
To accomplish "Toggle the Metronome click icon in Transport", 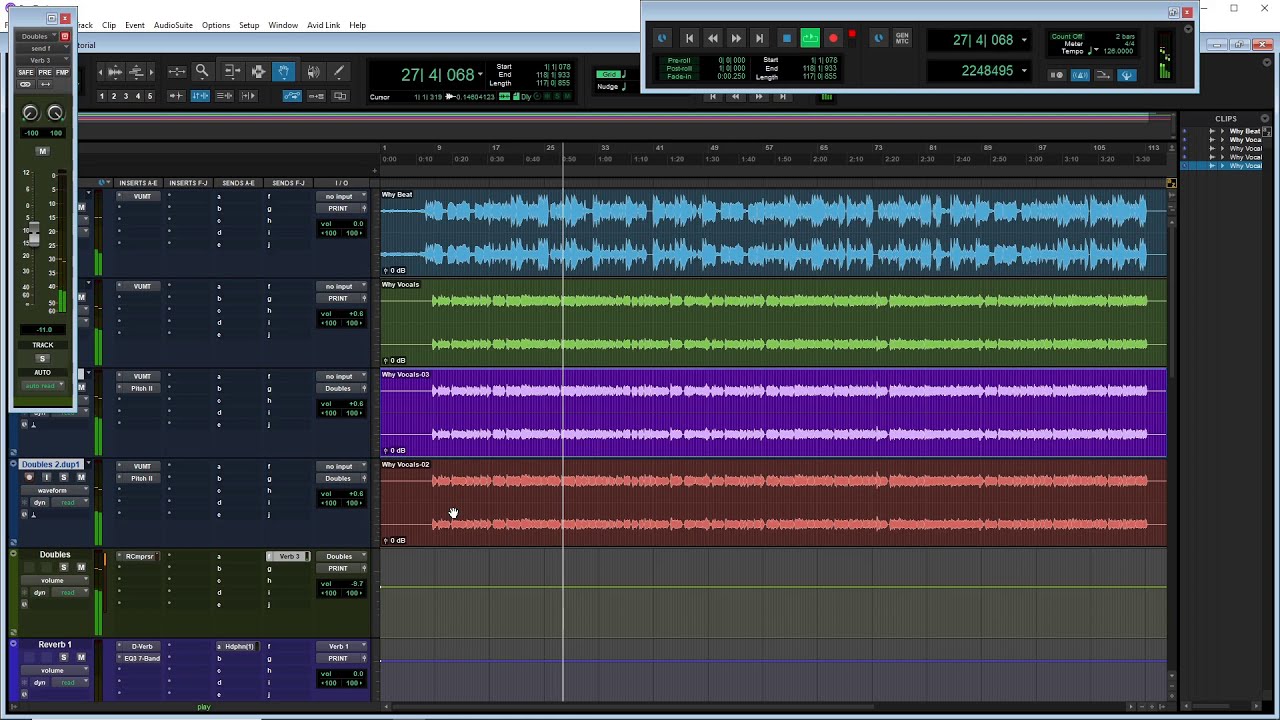I will coord(1080,75).
